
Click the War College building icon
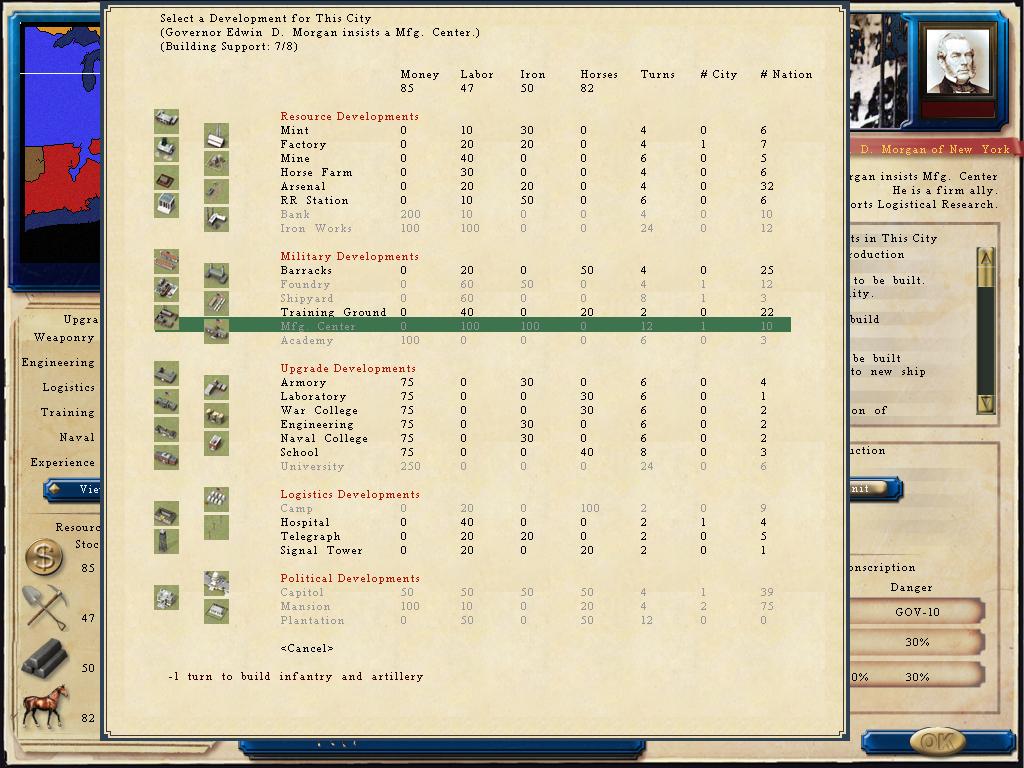point(167,402)
